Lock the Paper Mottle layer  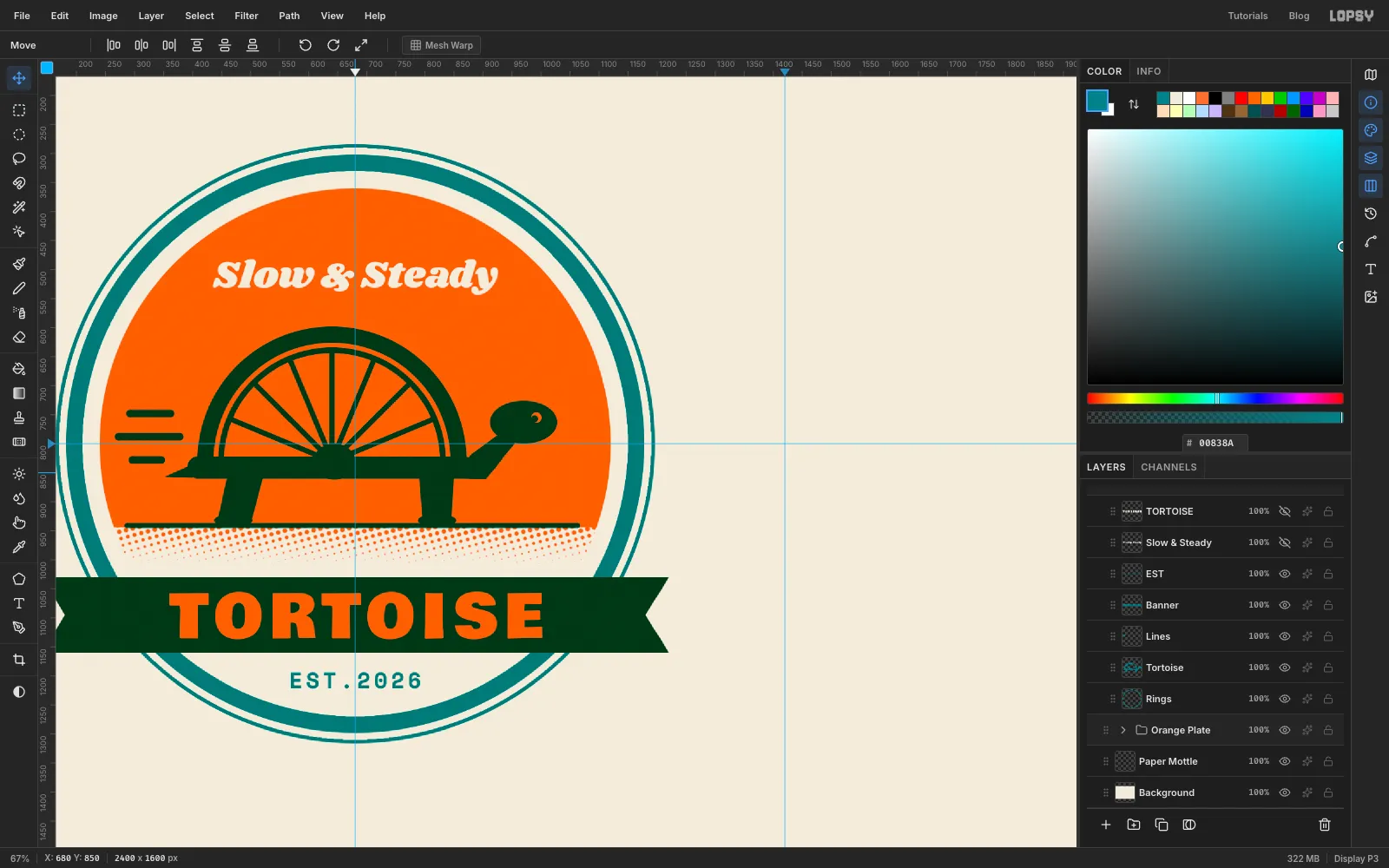(x=1328, y=761)
